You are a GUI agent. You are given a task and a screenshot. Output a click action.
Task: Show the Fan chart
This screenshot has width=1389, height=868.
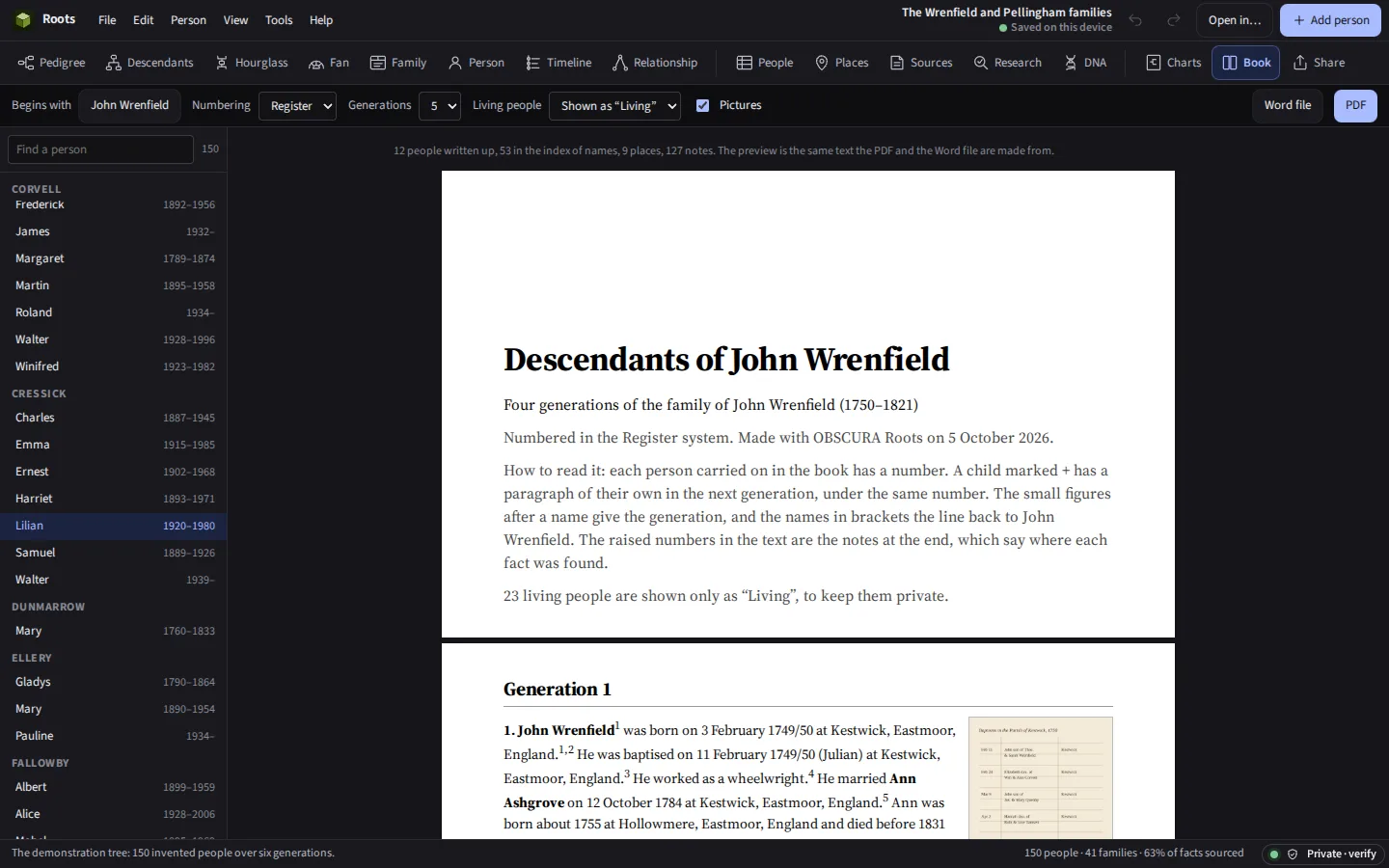[329, 63]
